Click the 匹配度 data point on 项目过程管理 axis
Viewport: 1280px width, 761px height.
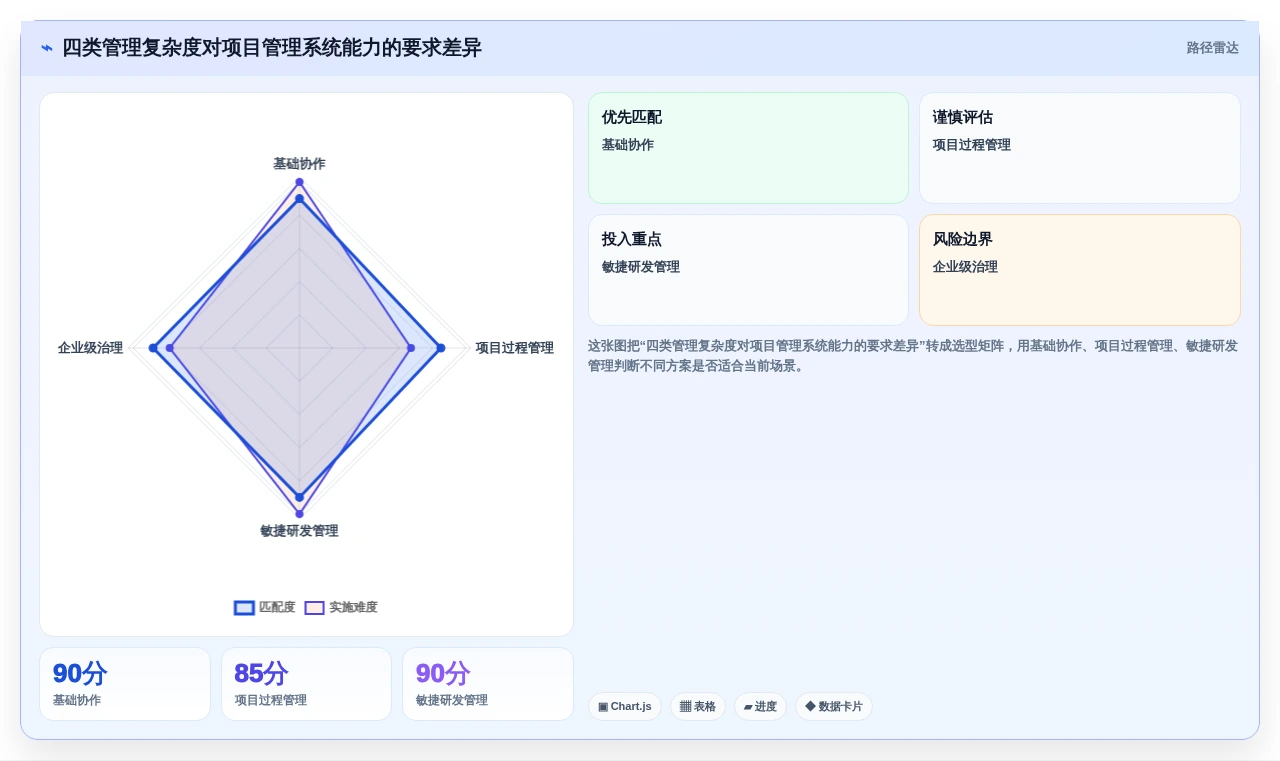(x=441, y=348)
